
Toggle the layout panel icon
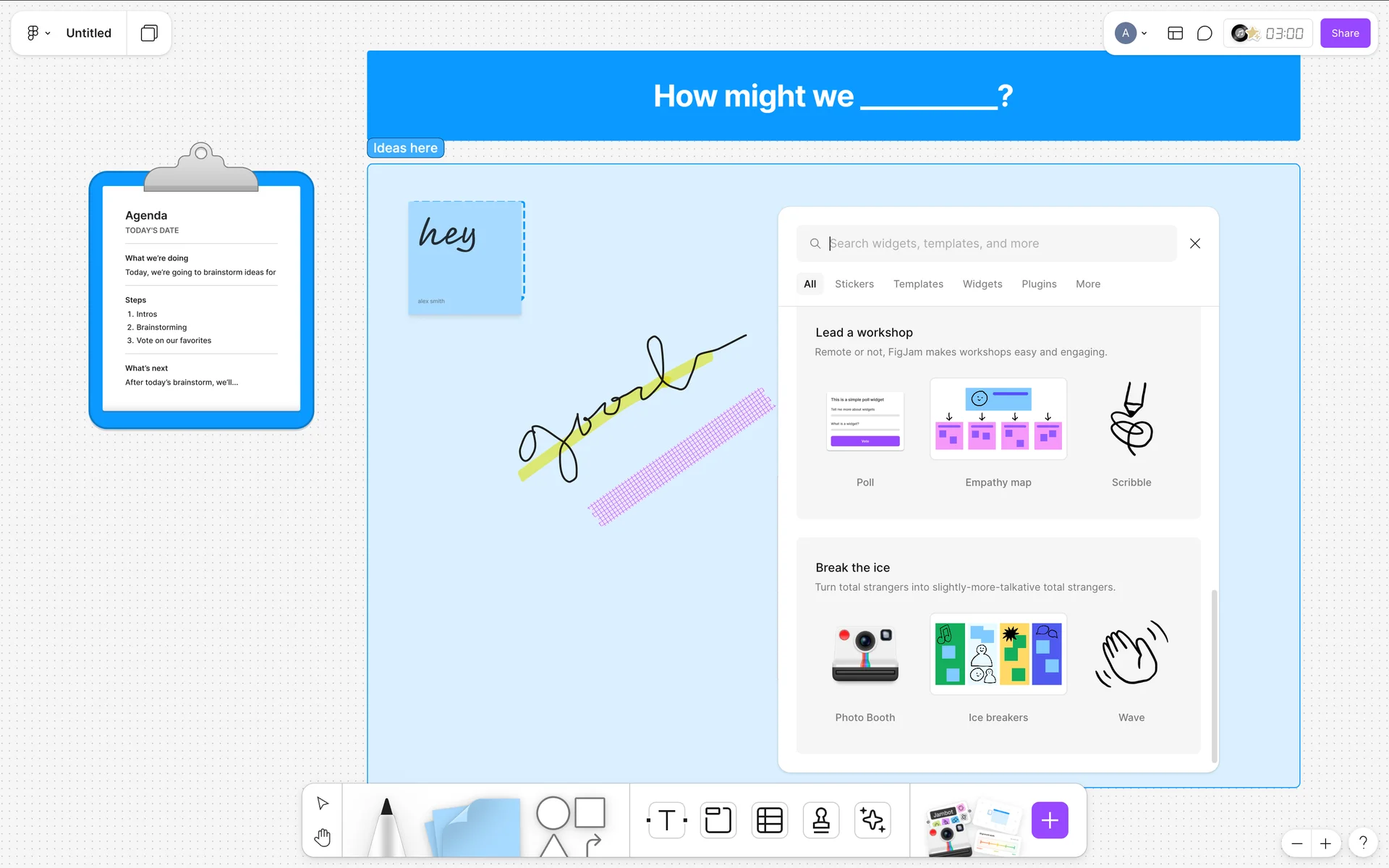[1175, 33]
